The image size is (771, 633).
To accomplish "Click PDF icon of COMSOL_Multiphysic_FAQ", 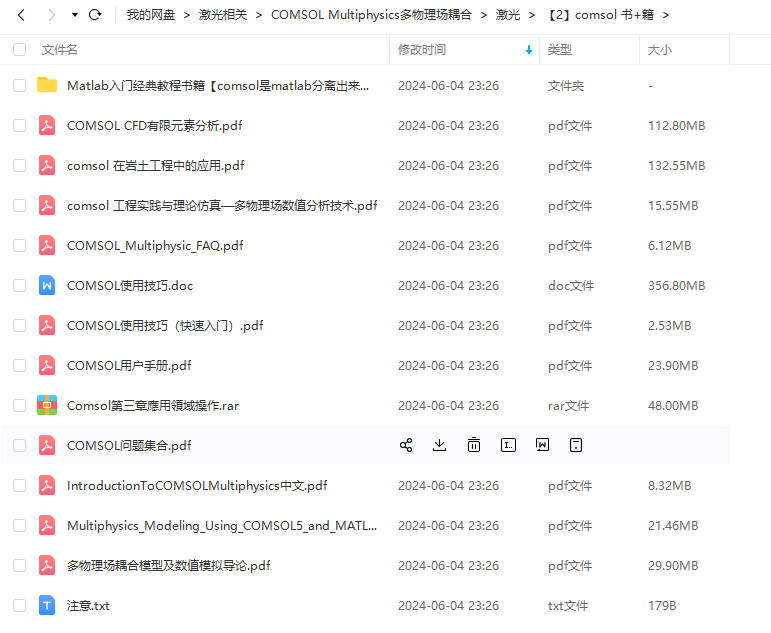I will point(47,245).
